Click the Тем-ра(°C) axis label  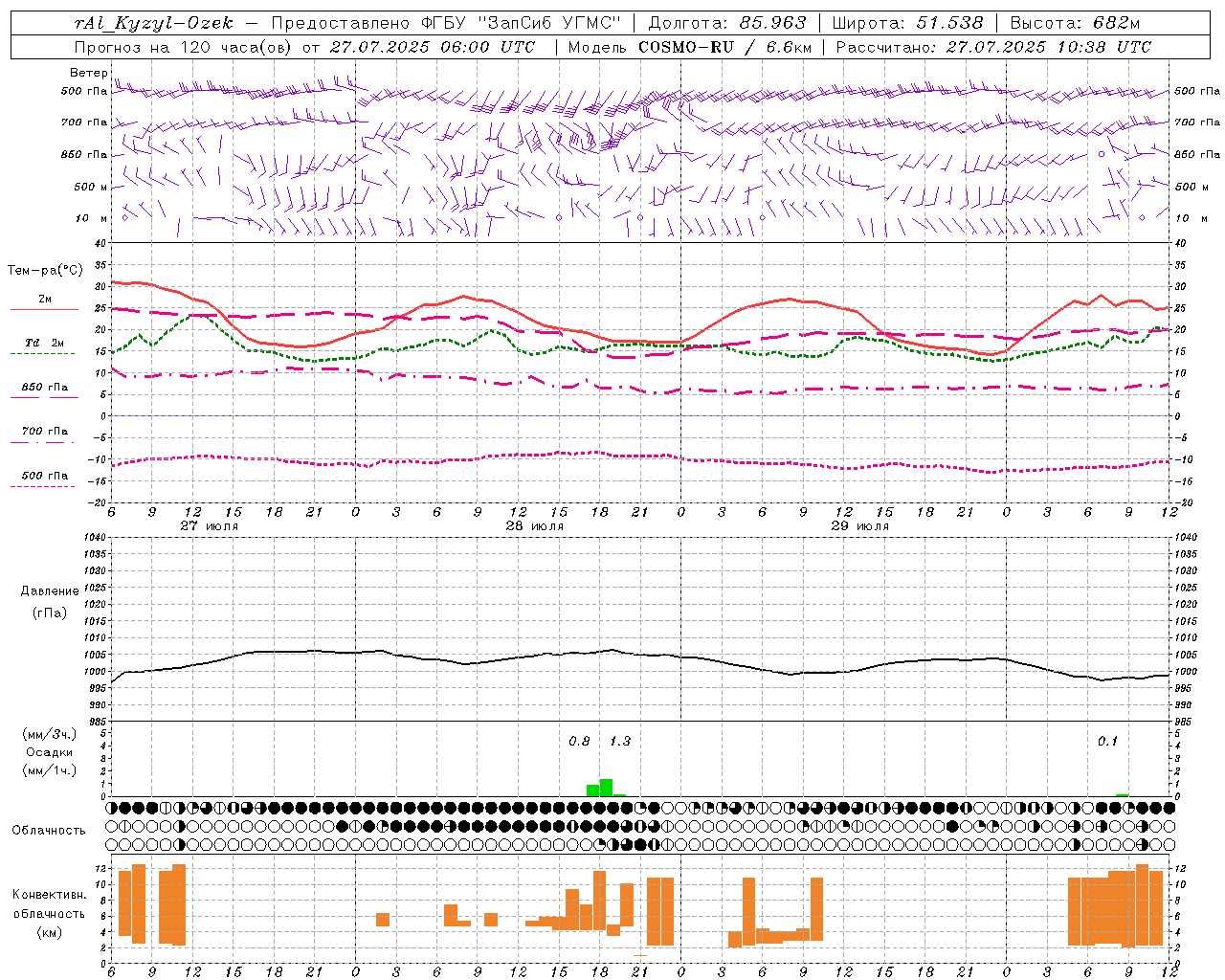pos(45,271)
